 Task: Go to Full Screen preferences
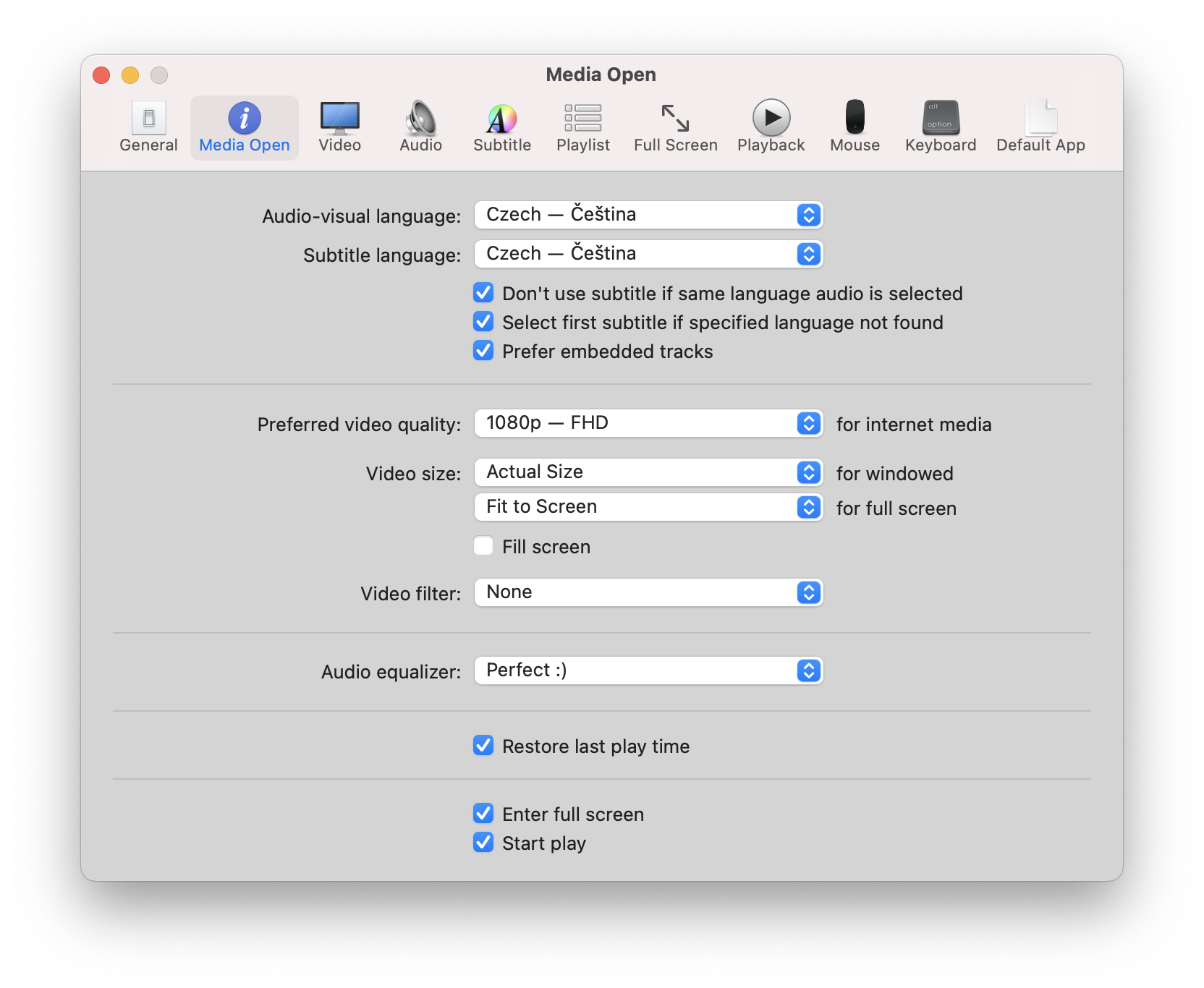675,127
